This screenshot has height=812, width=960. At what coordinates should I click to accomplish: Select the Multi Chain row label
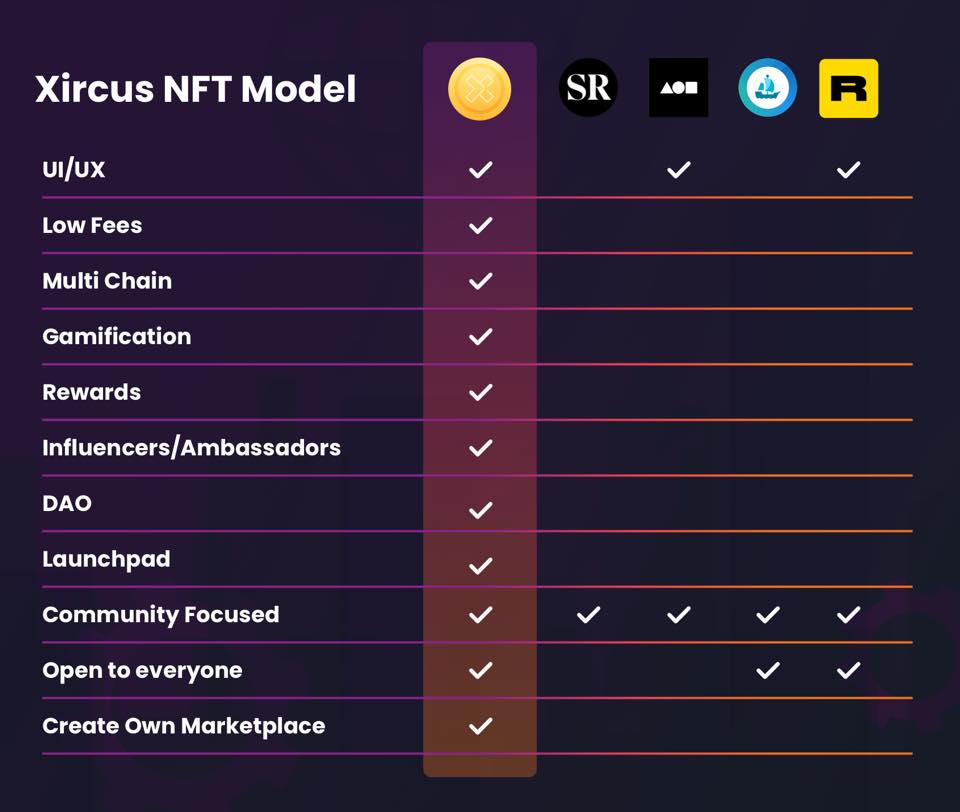(107, 281)
